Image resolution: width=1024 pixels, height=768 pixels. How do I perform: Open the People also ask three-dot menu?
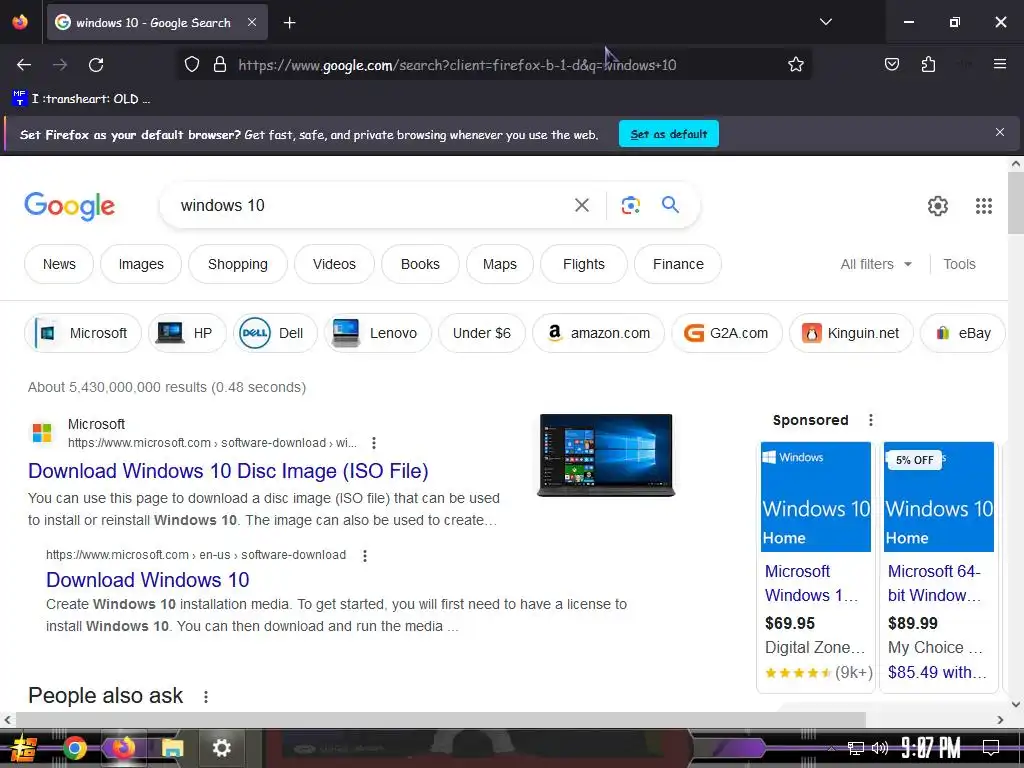click(206, 697)
